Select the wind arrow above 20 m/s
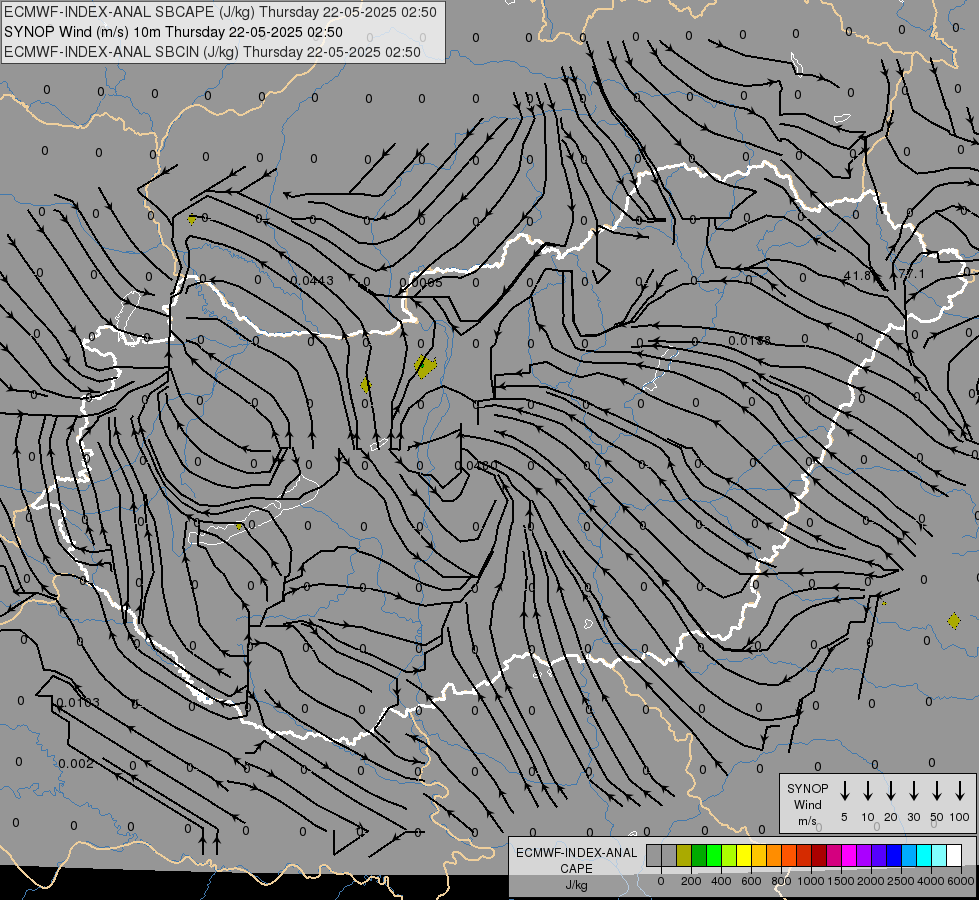979x900 pixels. [891, 791]
